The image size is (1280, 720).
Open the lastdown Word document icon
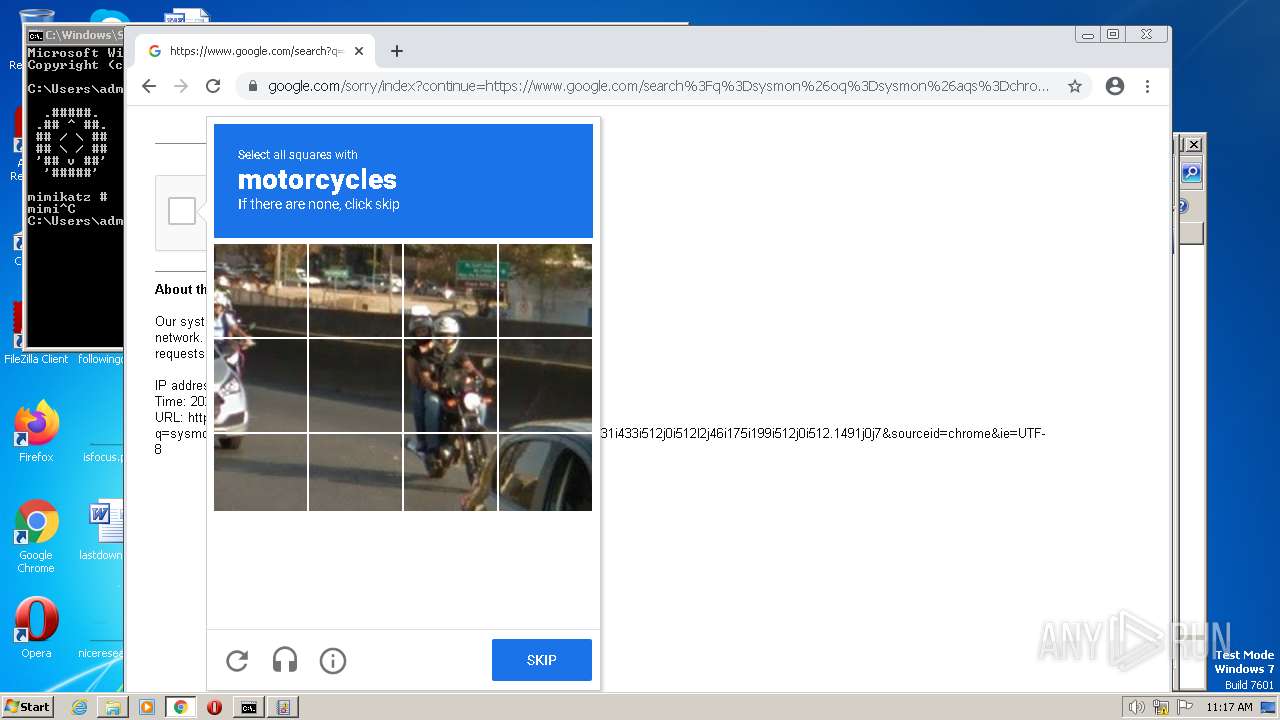pyautogui.click(x=101, y=531)
